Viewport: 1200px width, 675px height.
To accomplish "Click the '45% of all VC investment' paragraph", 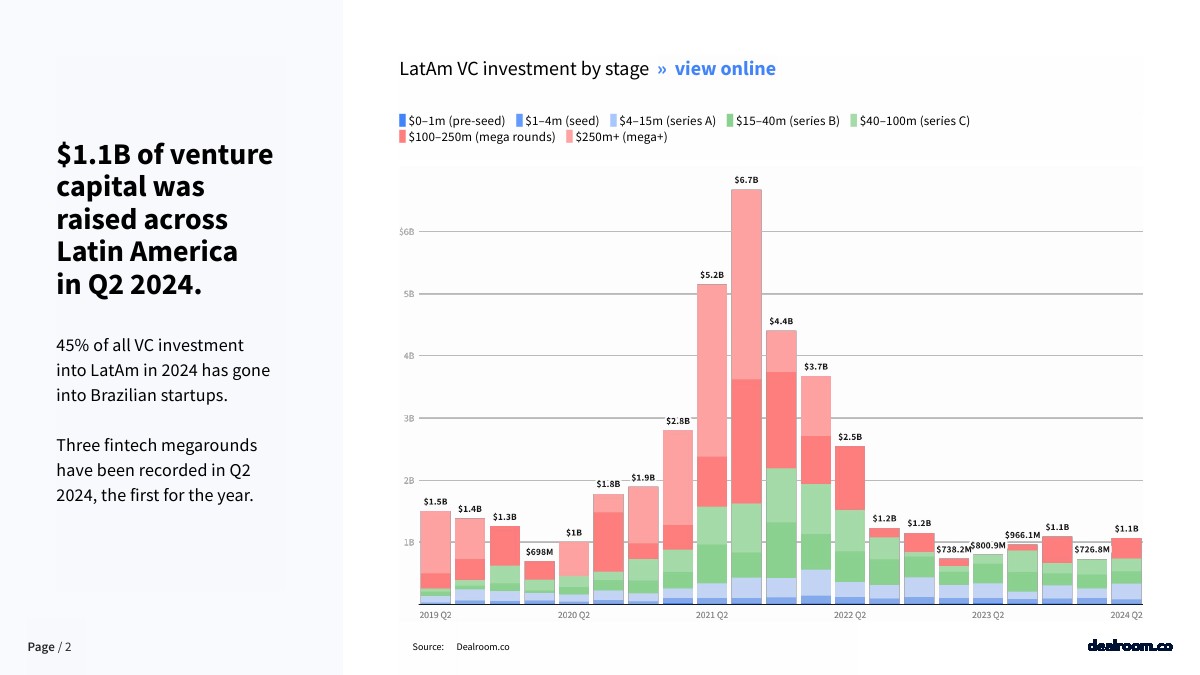I will (163, 370).
